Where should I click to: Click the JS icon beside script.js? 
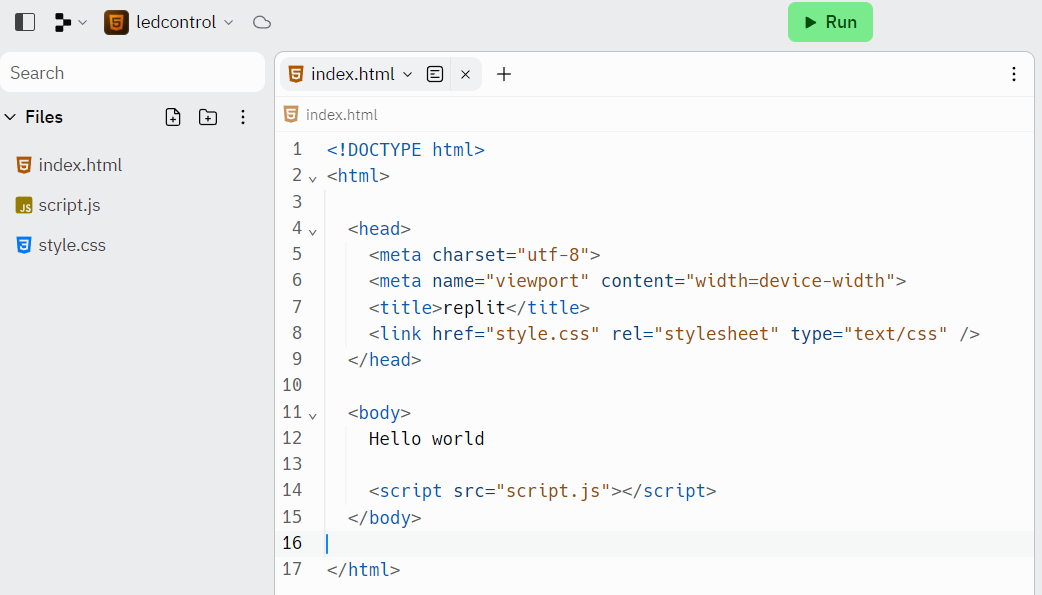24,205
